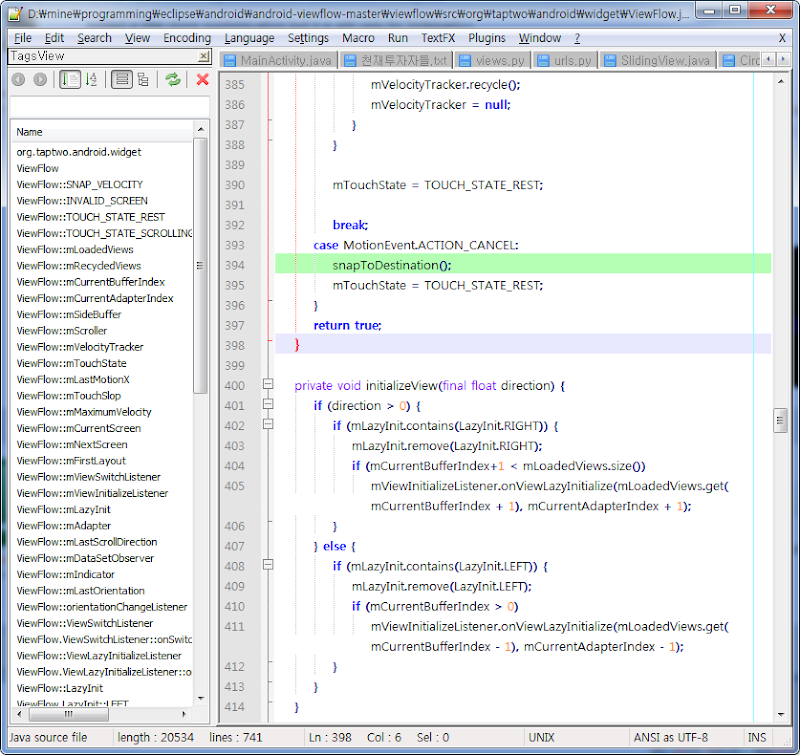Sort tags alphabetically with A-Z icon
Image resolution: width=800 pixels, height=755 pixels.
click(x=91, y=80)
